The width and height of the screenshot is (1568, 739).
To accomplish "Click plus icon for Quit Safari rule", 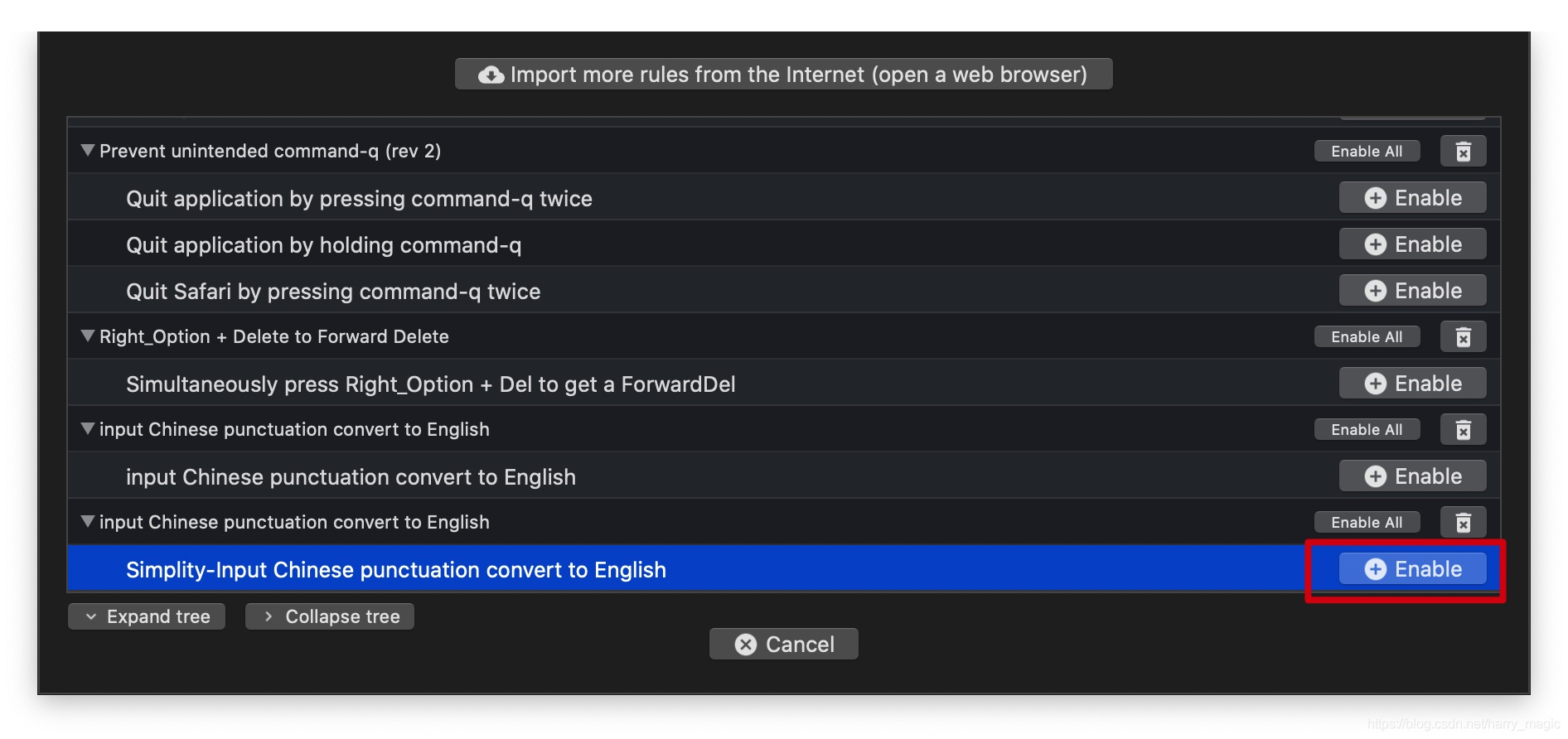I will coord(1376,291).
